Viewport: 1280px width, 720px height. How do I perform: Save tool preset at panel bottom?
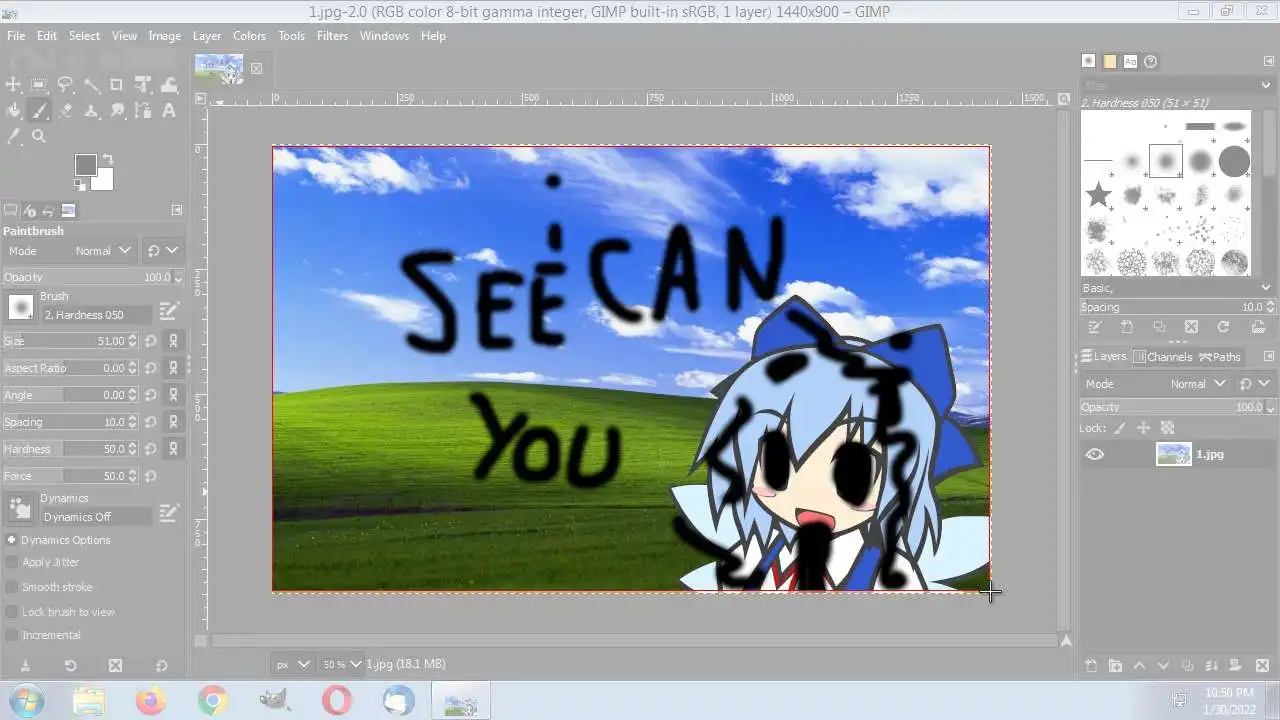point(25,666)
